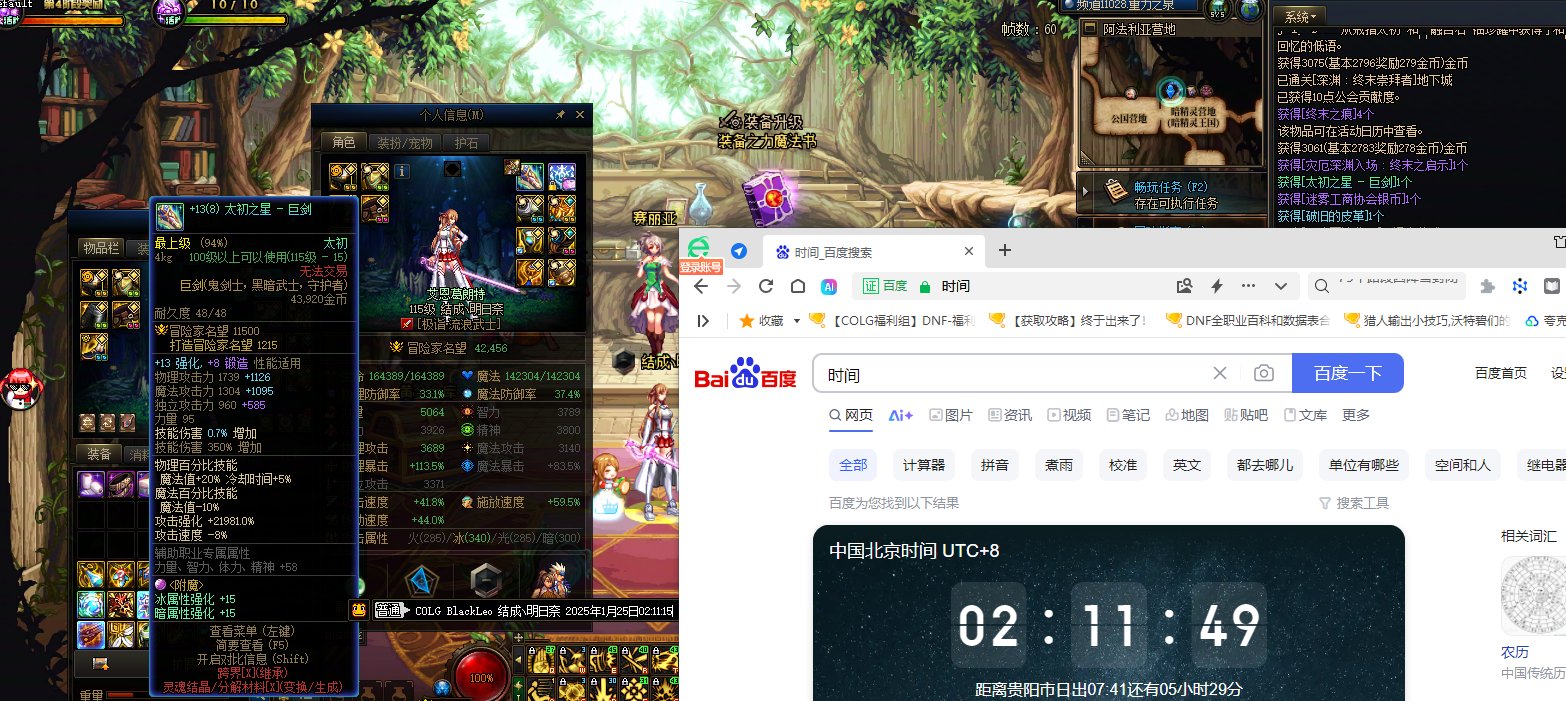Open bookmark 猎人输出小技巧
This screenshot has width=1566, height=701.
[1427, 321]
